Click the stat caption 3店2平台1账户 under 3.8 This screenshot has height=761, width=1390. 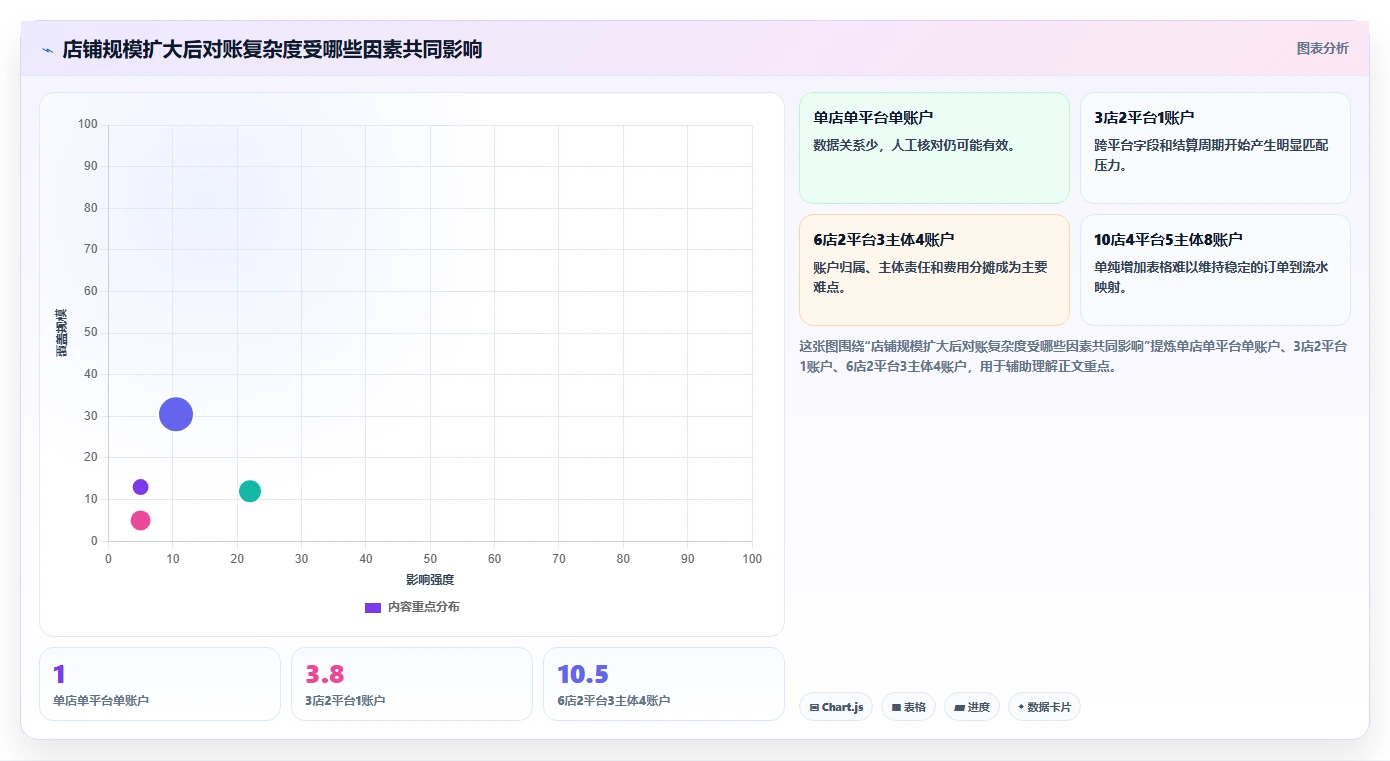click(345, 701)
